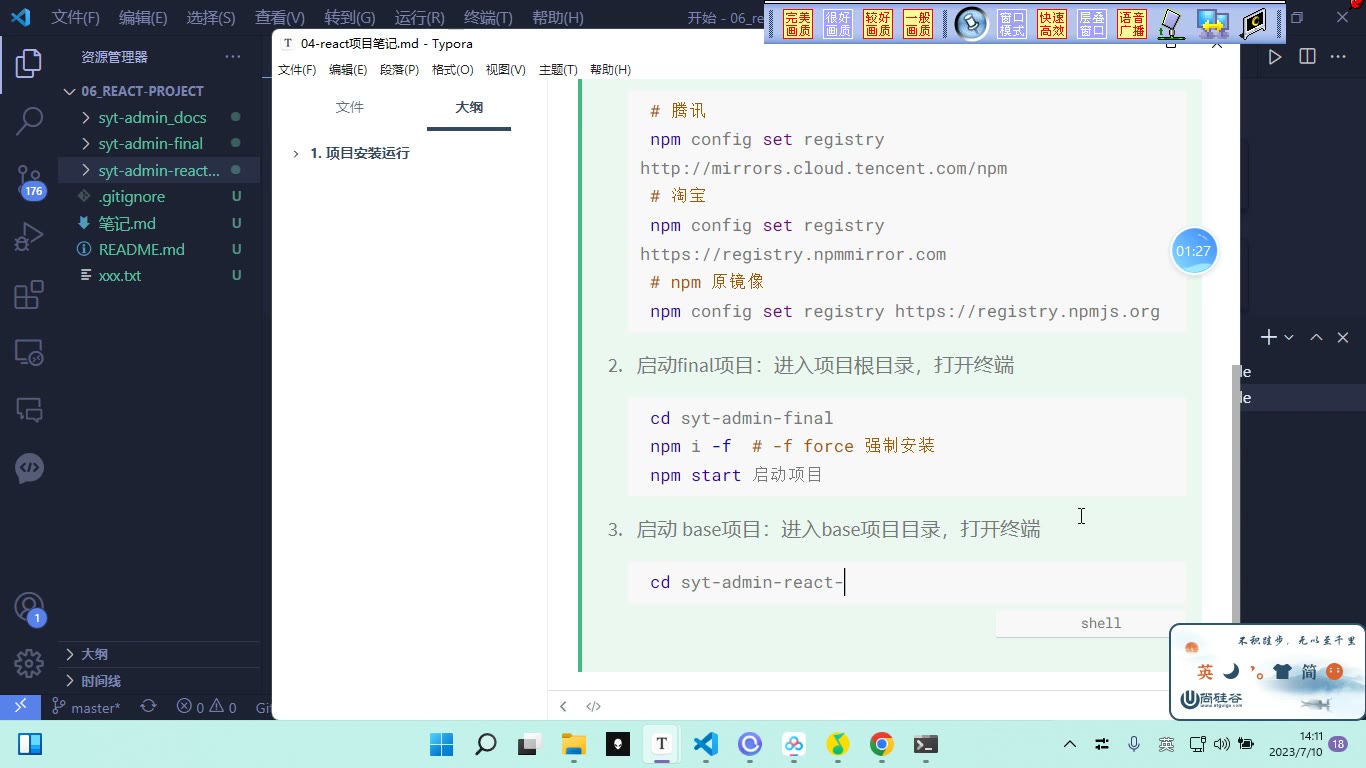This screenshot has width=1366, height=768.
Task: Click sync changes icon in status bar
Action: point(148,706)
